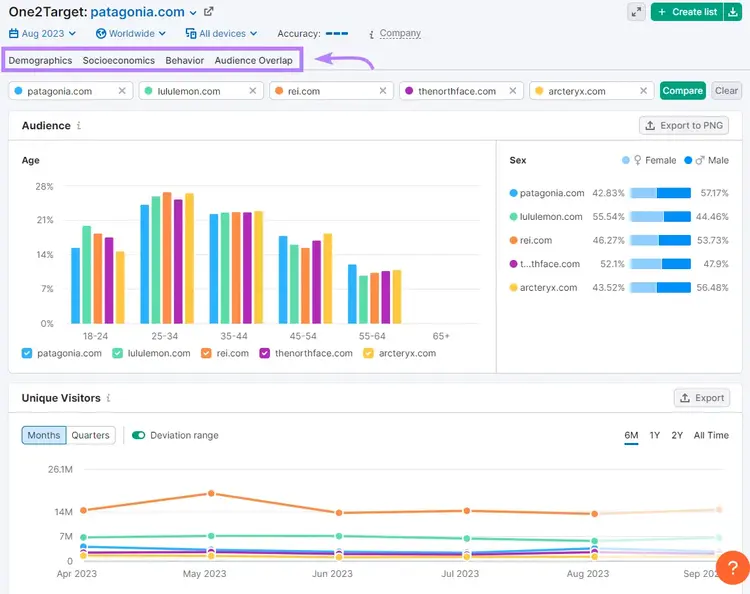750x594 pixels.
Task: Click the arcteryx.com domain input field
Action: (x=590, y=91)
